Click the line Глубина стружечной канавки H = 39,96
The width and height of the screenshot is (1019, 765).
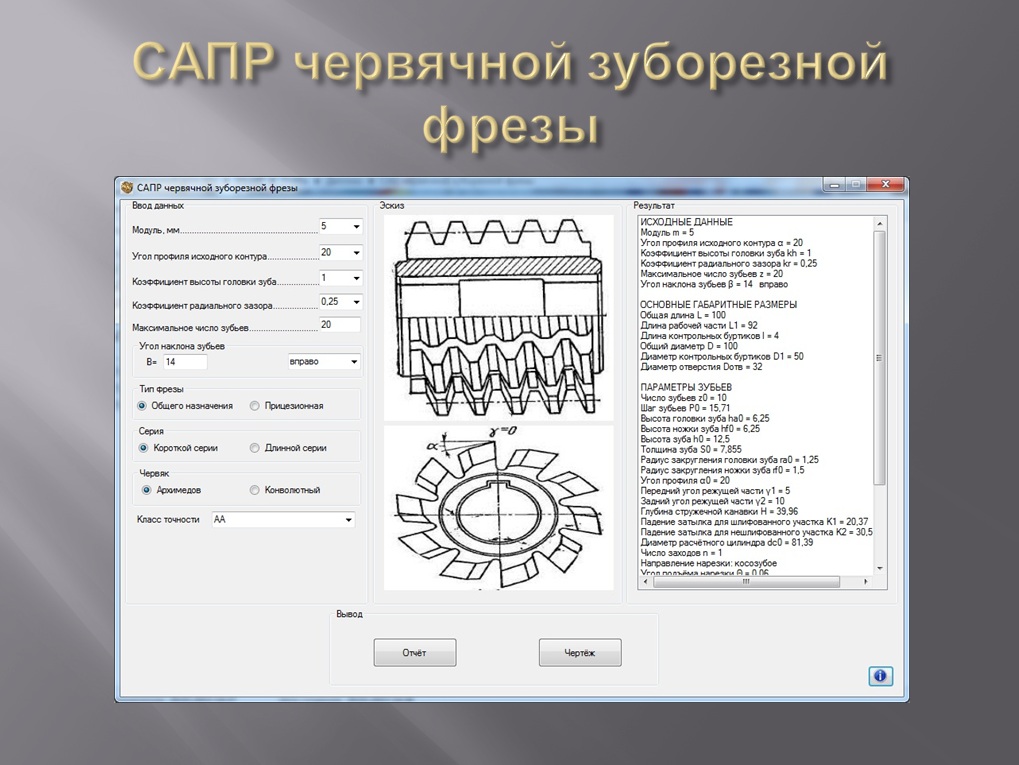pyautogui.click(x=719, y=512)
